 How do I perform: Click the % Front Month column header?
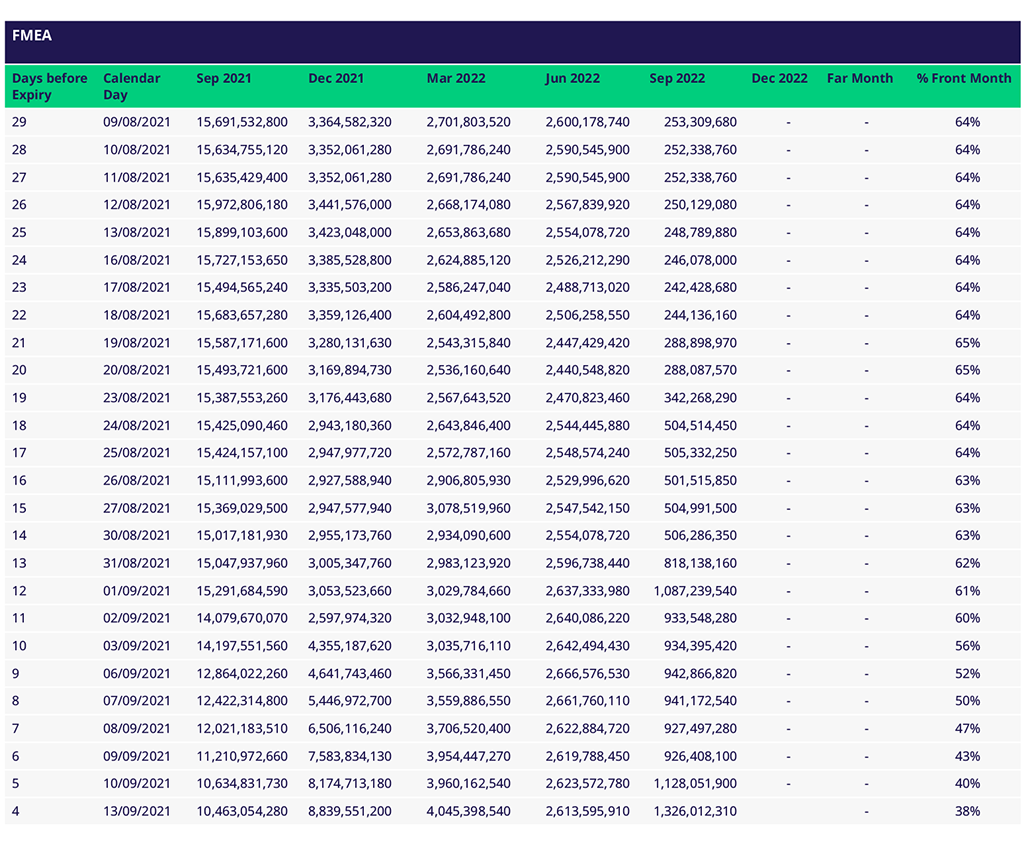pos(964,78)
